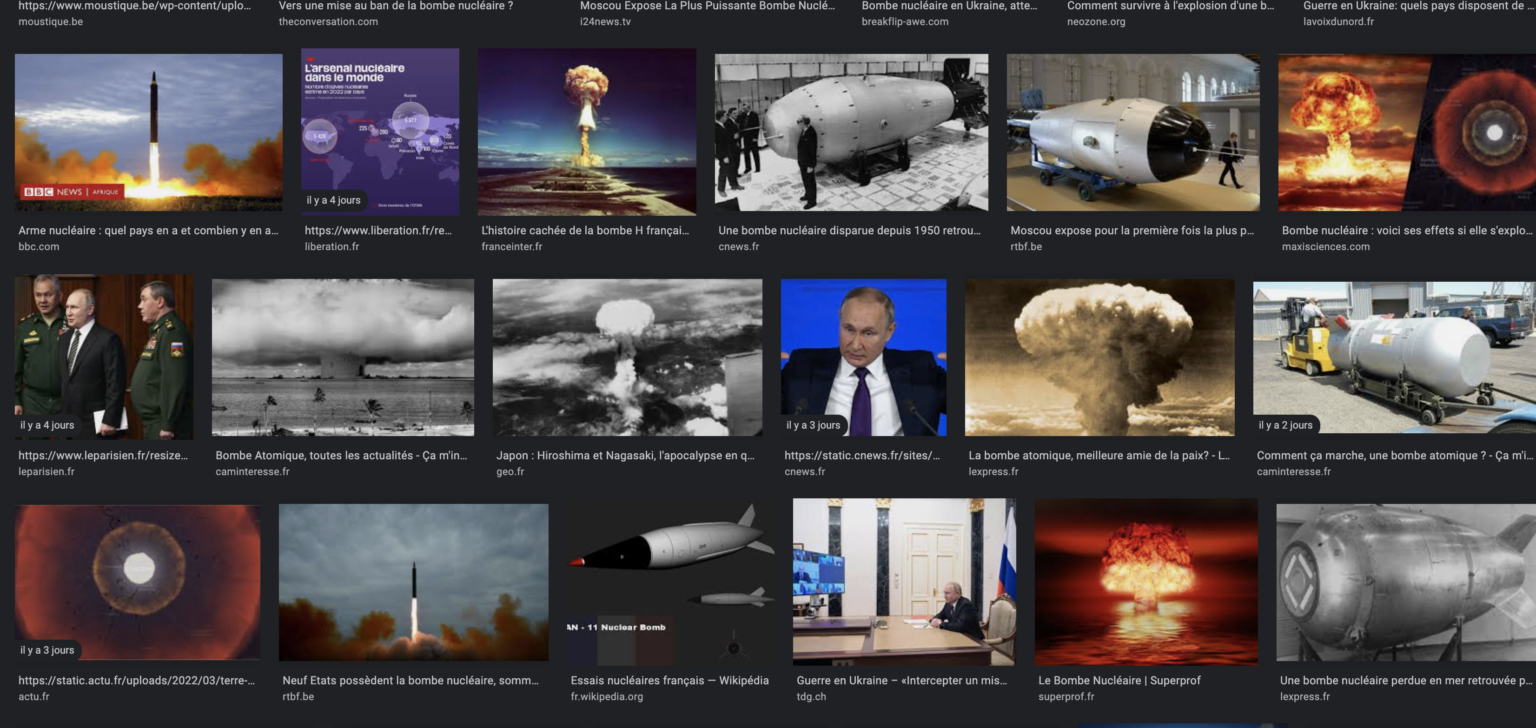Open the purple L'arsenal nucléaire world map image
1536x728 pixels.
[380, 132]
